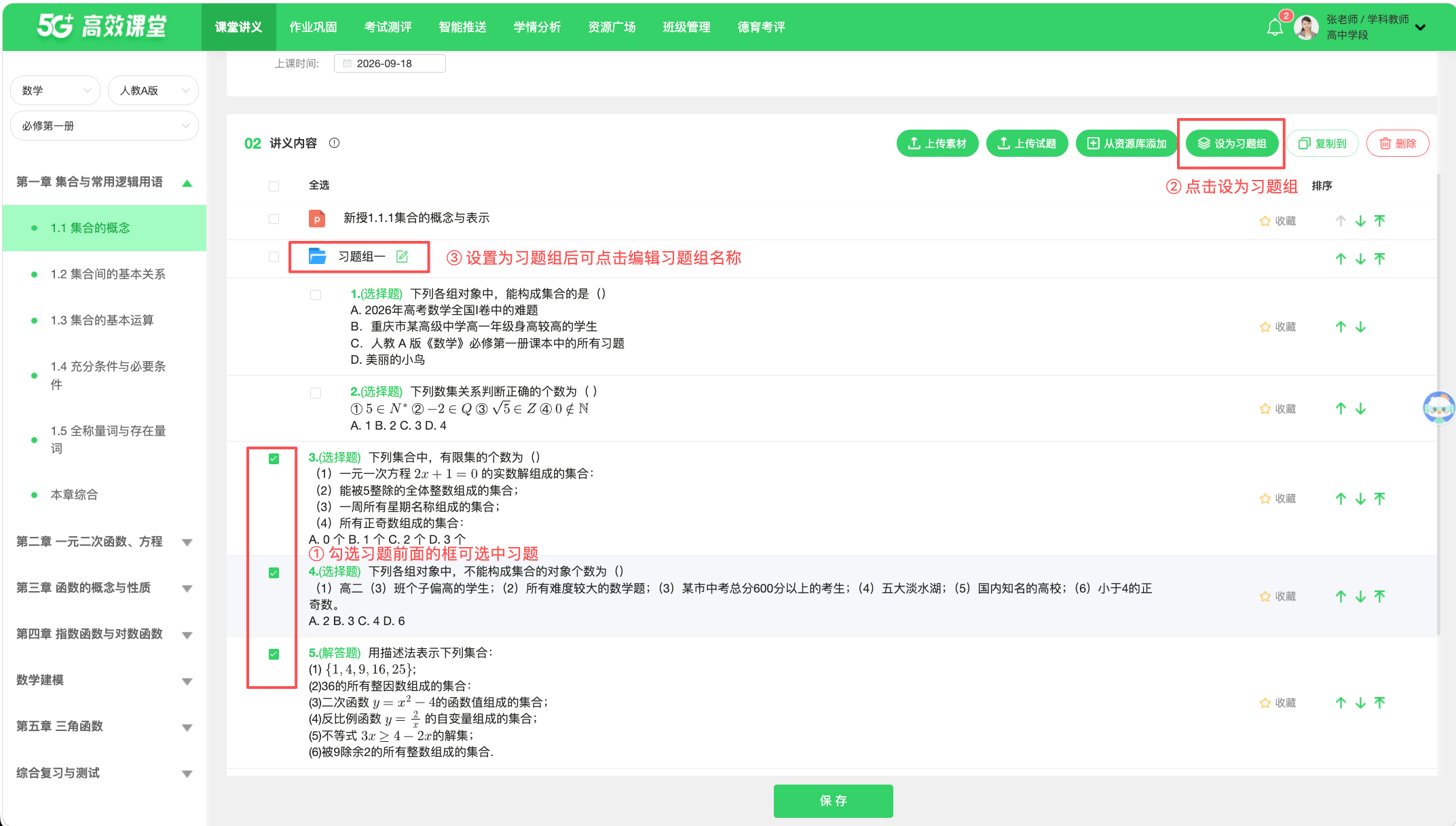This screenshot has height=826, width=1456.
Task: Open the notification bell icon
Action: pos(1275,27)
